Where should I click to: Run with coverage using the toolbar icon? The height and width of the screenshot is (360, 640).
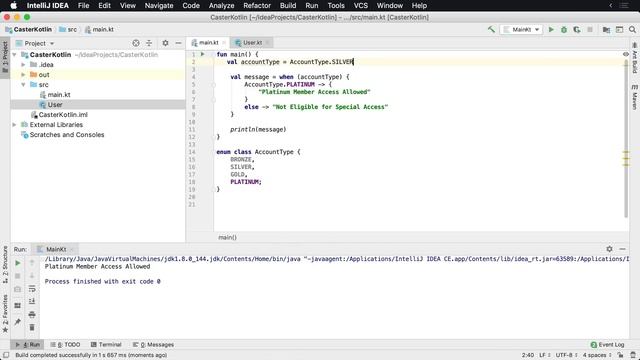click(577, 29)
